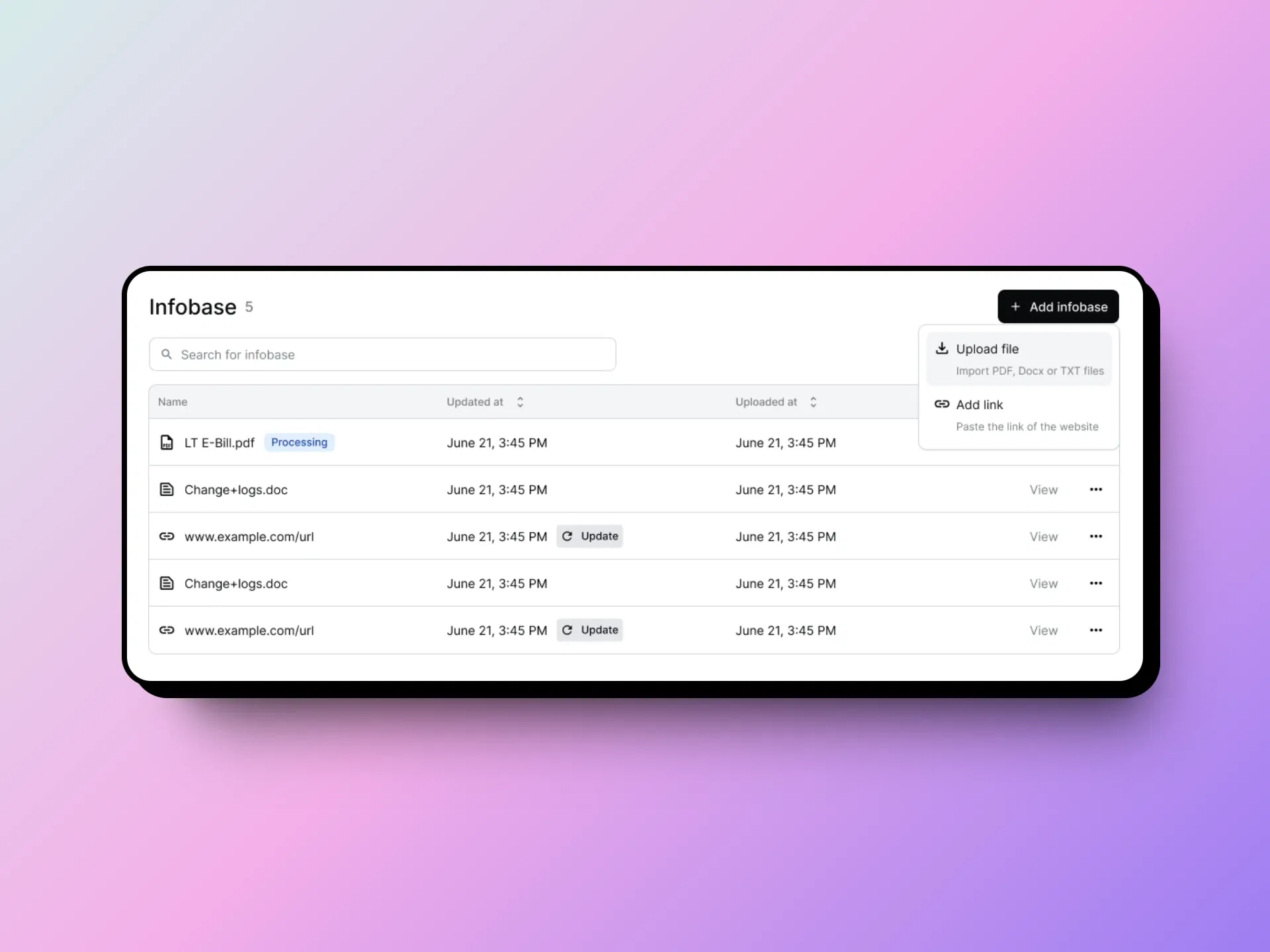The image size is (1270, 952).
Task: Click Uploaded date in first Change+logs.doc row
Action: [786, 490]
